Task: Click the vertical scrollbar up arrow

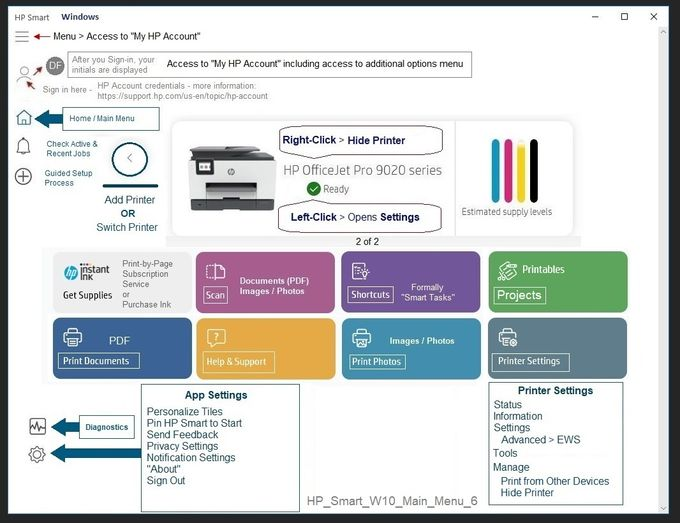Action: click(663, 32)
